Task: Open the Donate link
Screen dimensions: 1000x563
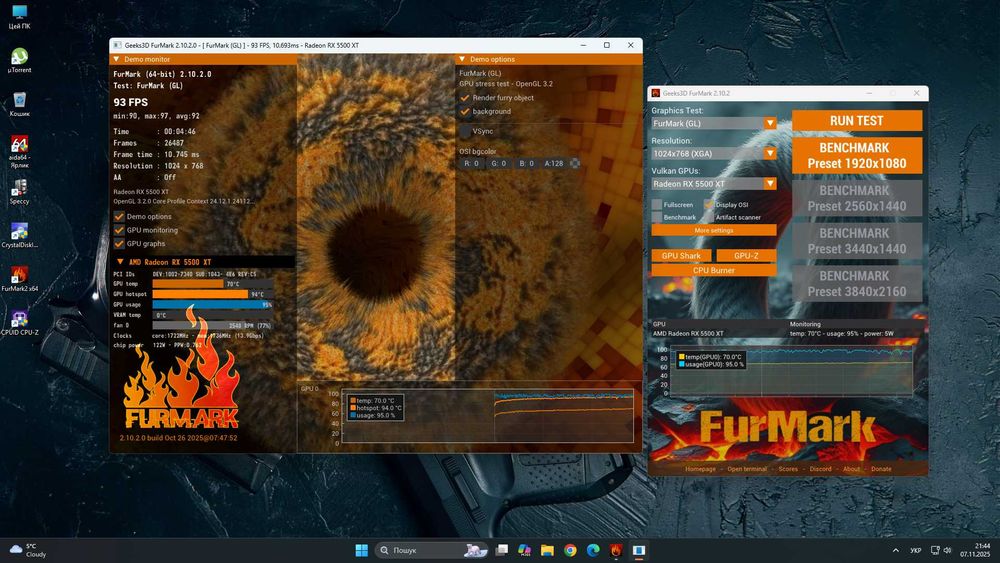Action: [x=881, y=469]
